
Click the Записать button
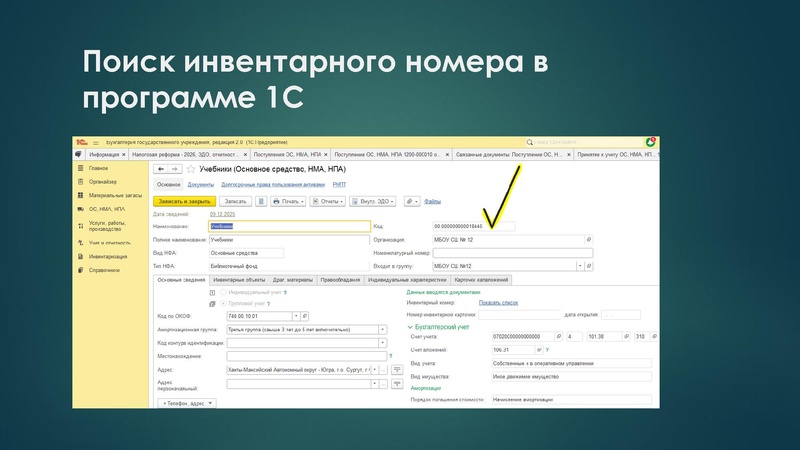(x=235, y=202)
